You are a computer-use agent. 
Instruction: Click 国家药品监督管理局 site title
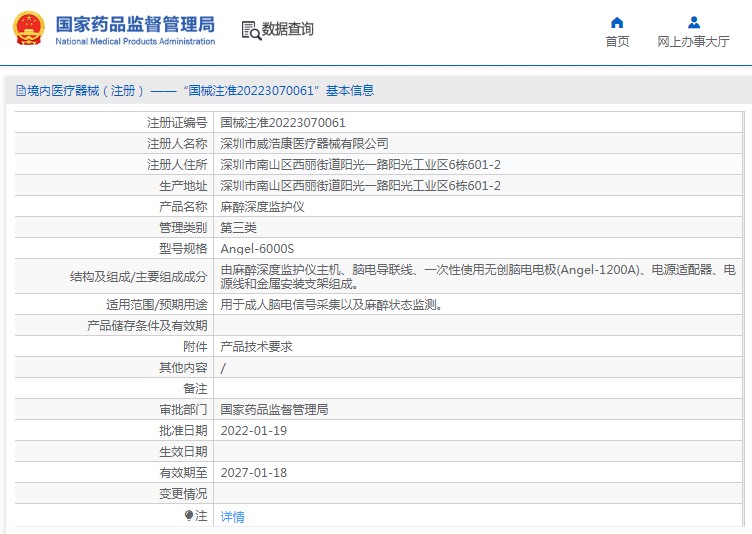(x=135, y=24)
